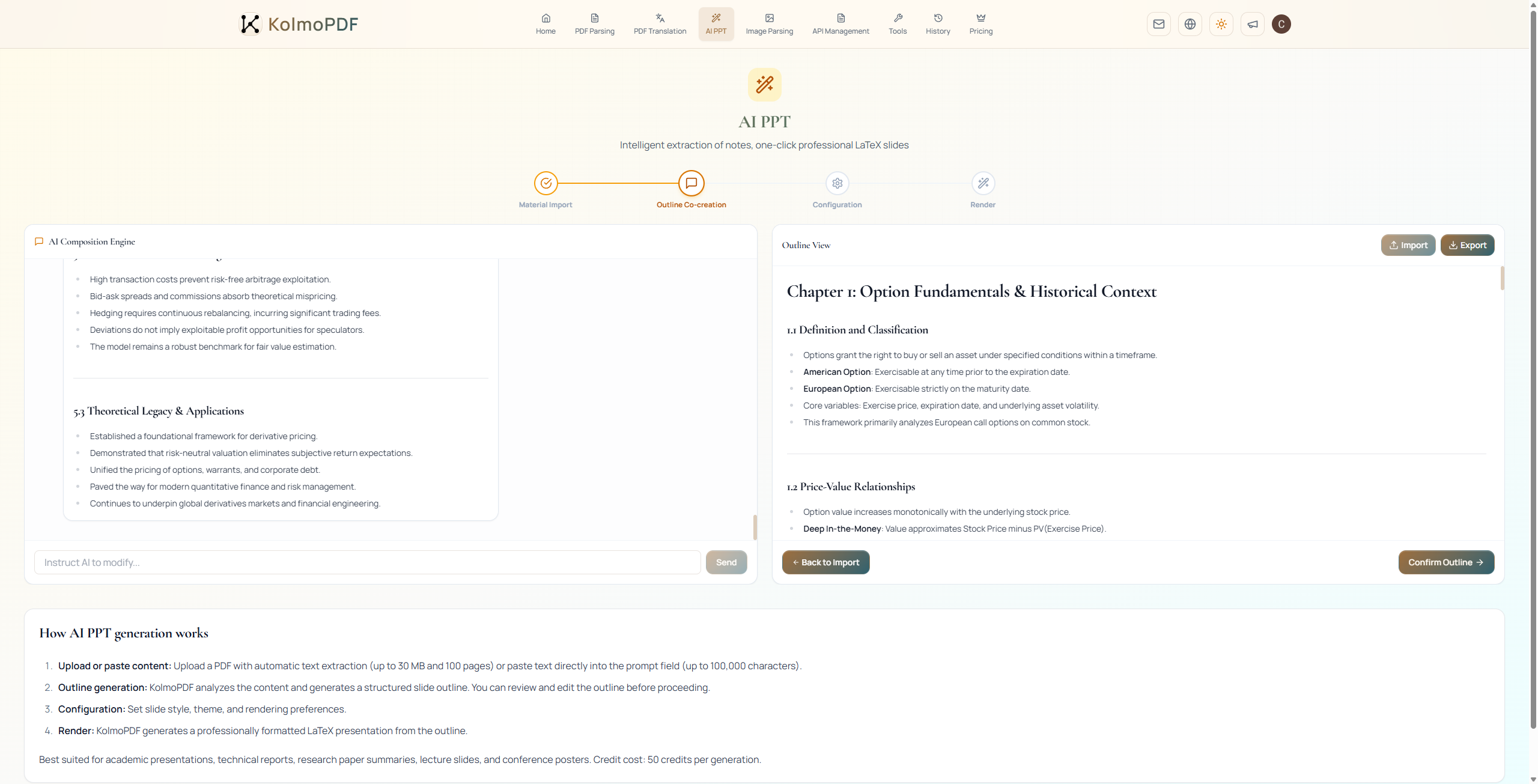The height and width of the screenshot is (784, 1538).
Task: Click the Outline Co-creation chat step icon
Action: (691, 183)
